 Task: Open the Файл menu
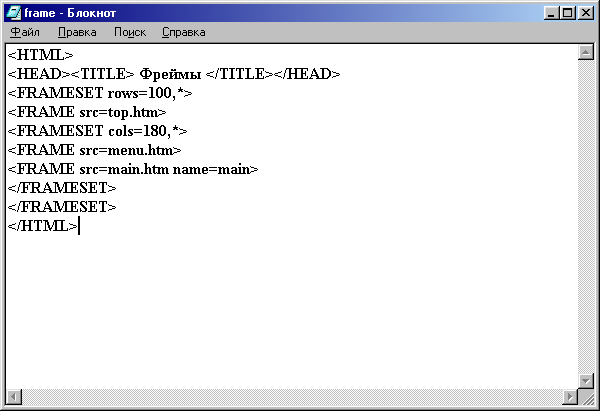(x=25, y=32)
